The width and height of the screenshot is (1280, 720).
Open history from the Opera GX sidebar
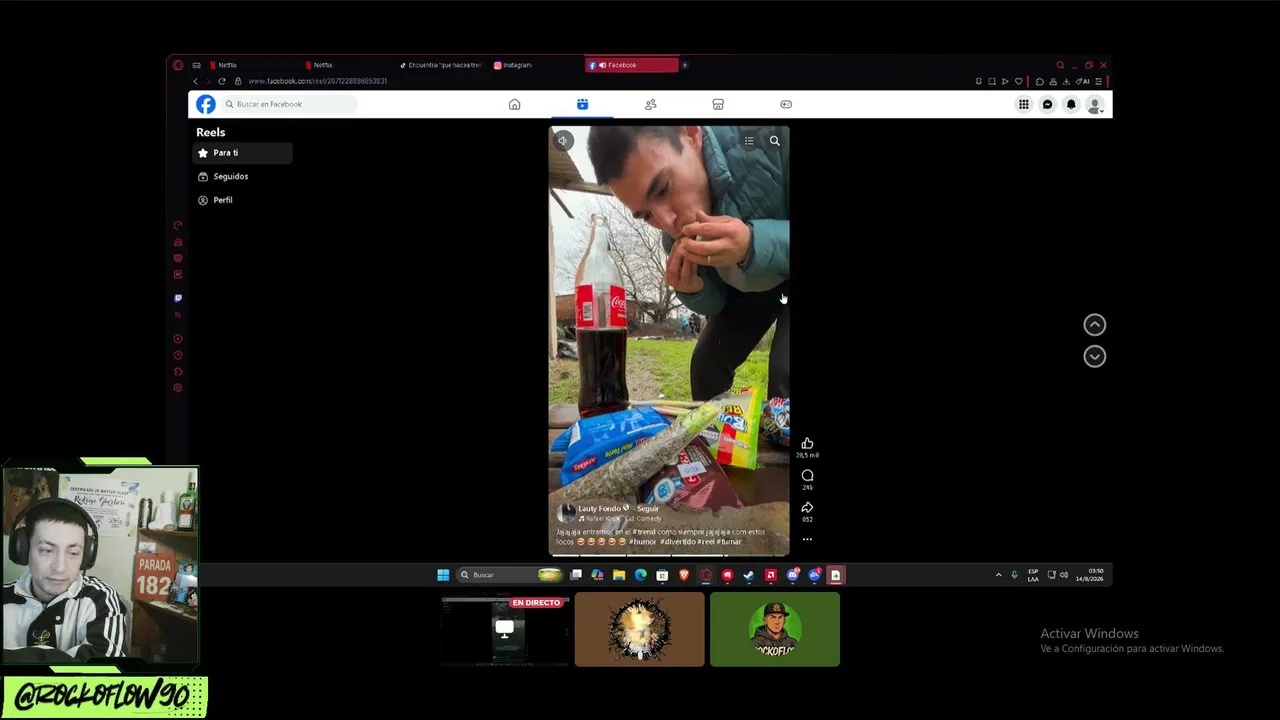178,355
